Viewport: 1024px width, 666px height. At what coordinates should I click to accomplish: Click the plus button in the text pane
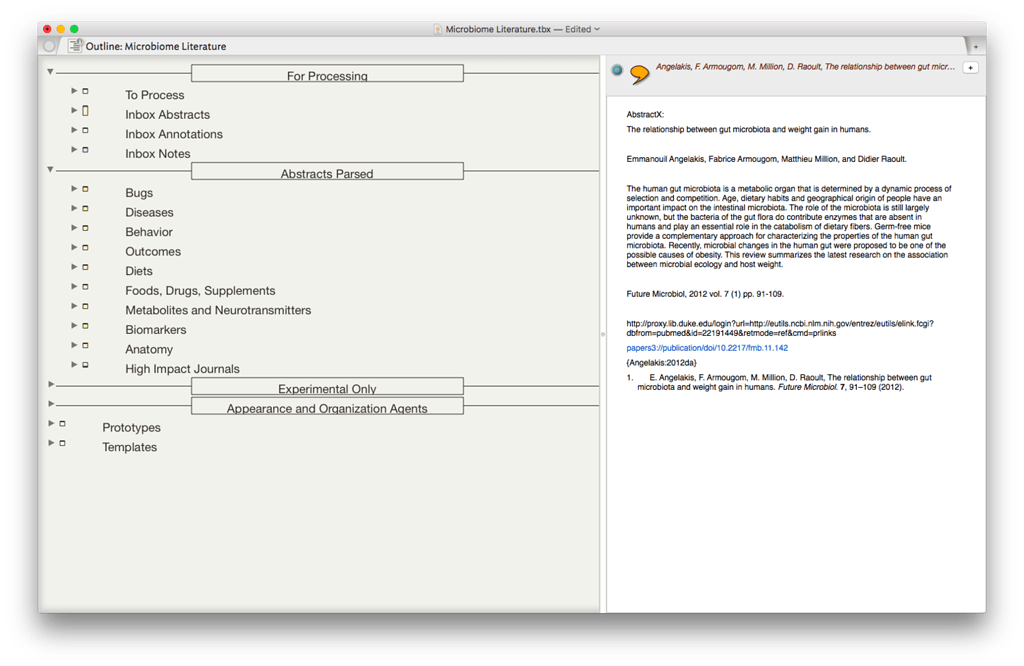pyautogui.click(x=971, y=67)
